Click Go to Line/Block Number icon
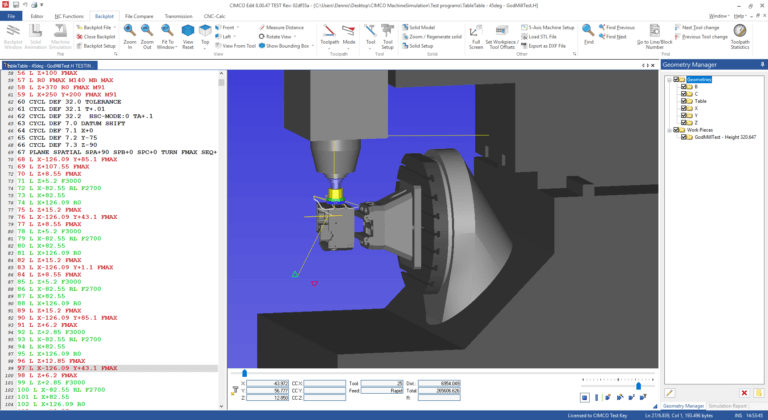The height and width of the screenshot is (420, 768). pyautogui.click(x=654, y=43)
